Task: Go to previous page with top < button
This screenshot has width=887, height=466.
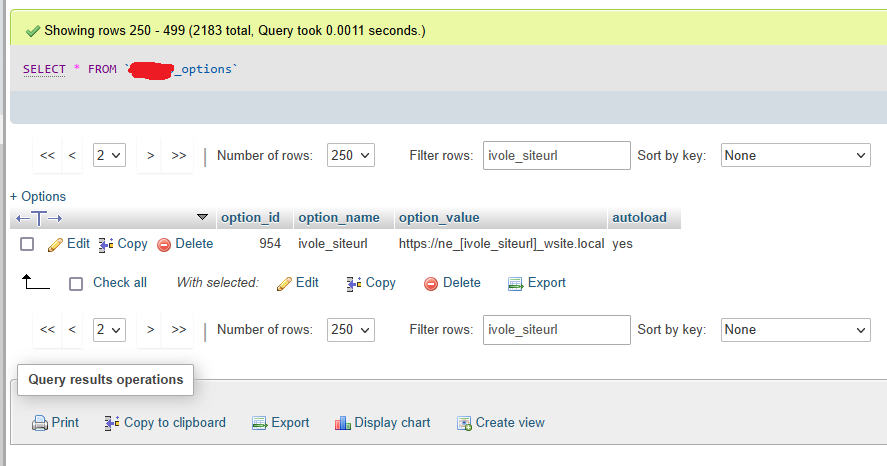Action: [72, 156]
